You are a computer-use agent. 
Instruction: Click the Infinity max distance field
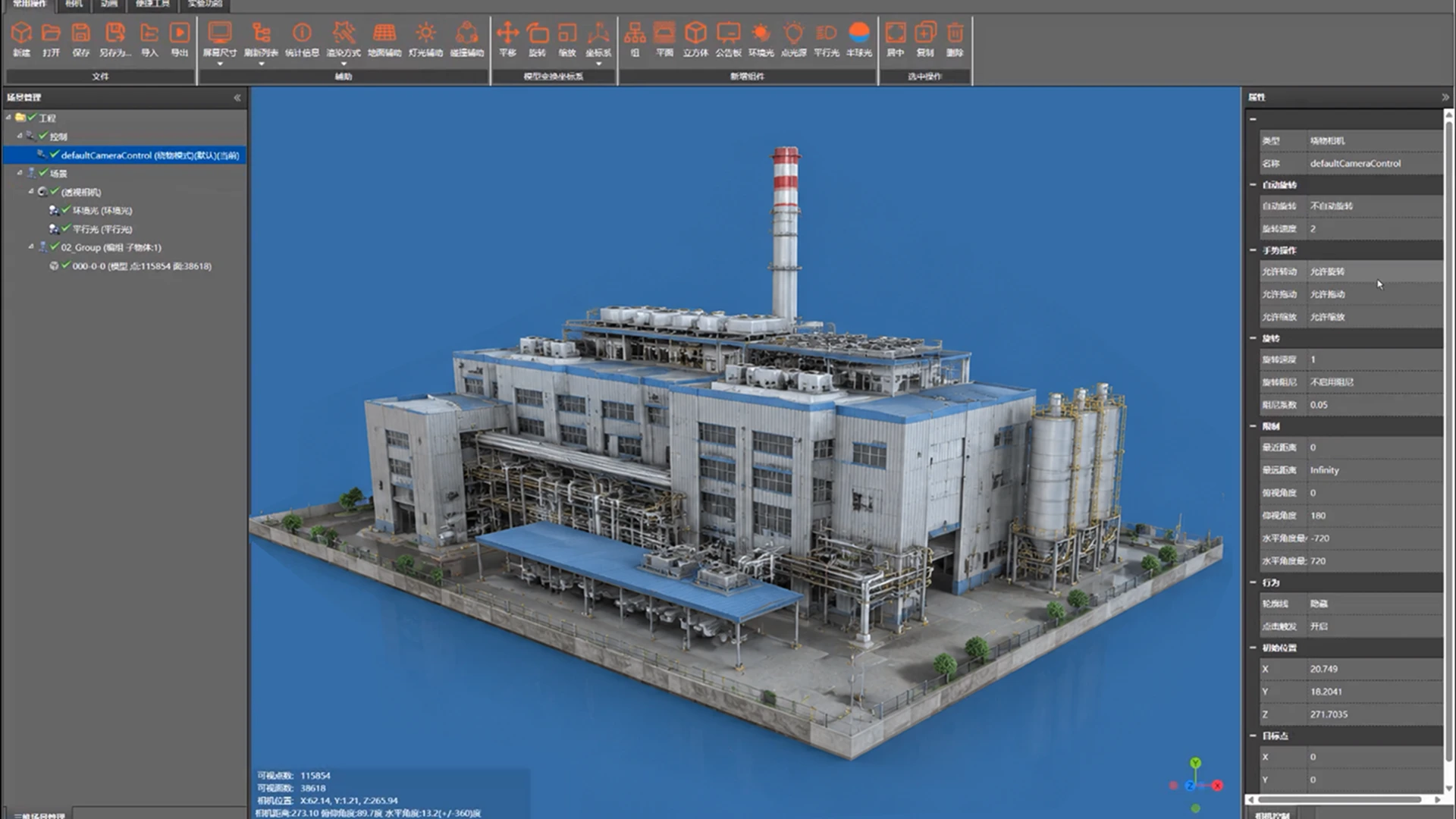(x=1374, y=470)
